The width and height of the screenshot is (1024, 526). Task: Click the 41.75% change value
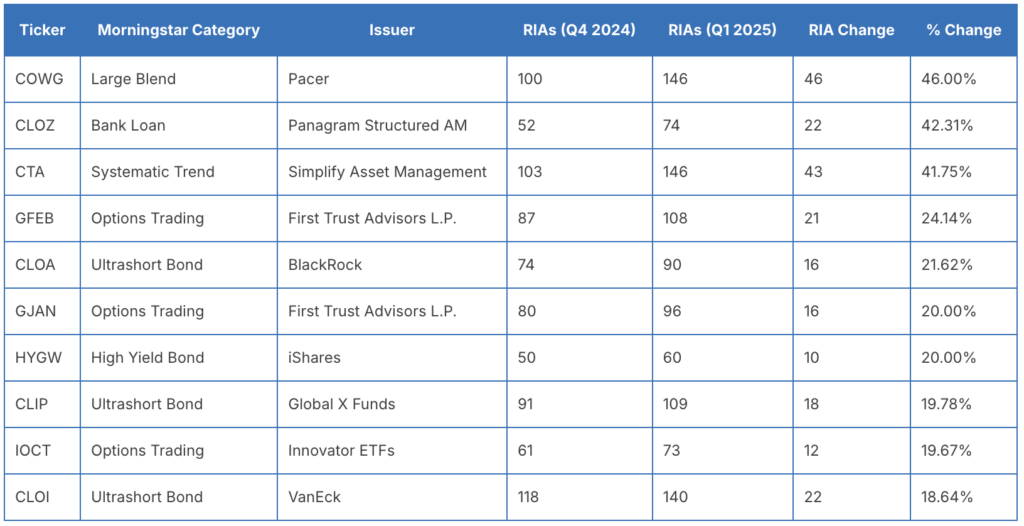[946, 172]
